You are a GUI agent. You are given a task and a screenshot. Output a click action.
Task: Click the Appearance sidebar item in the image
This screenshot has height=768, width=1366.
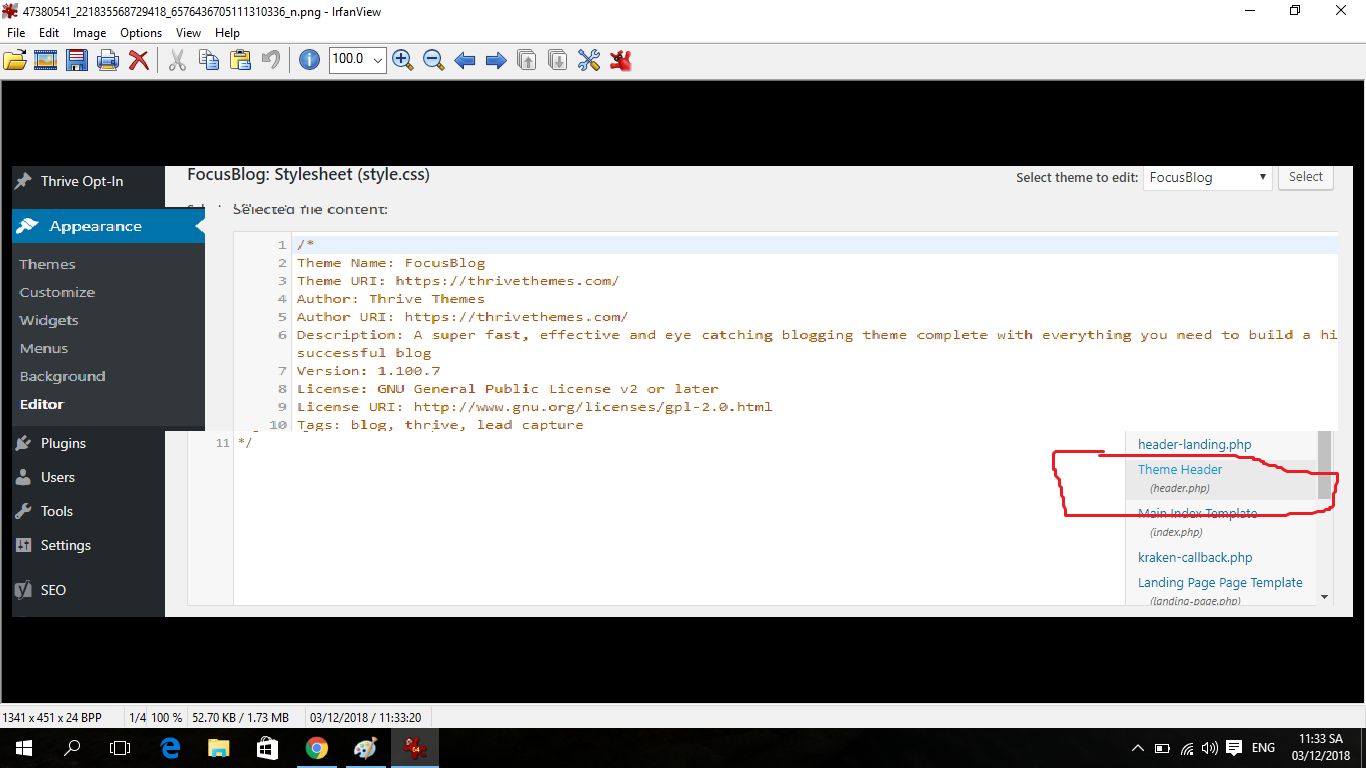point(108,226)
